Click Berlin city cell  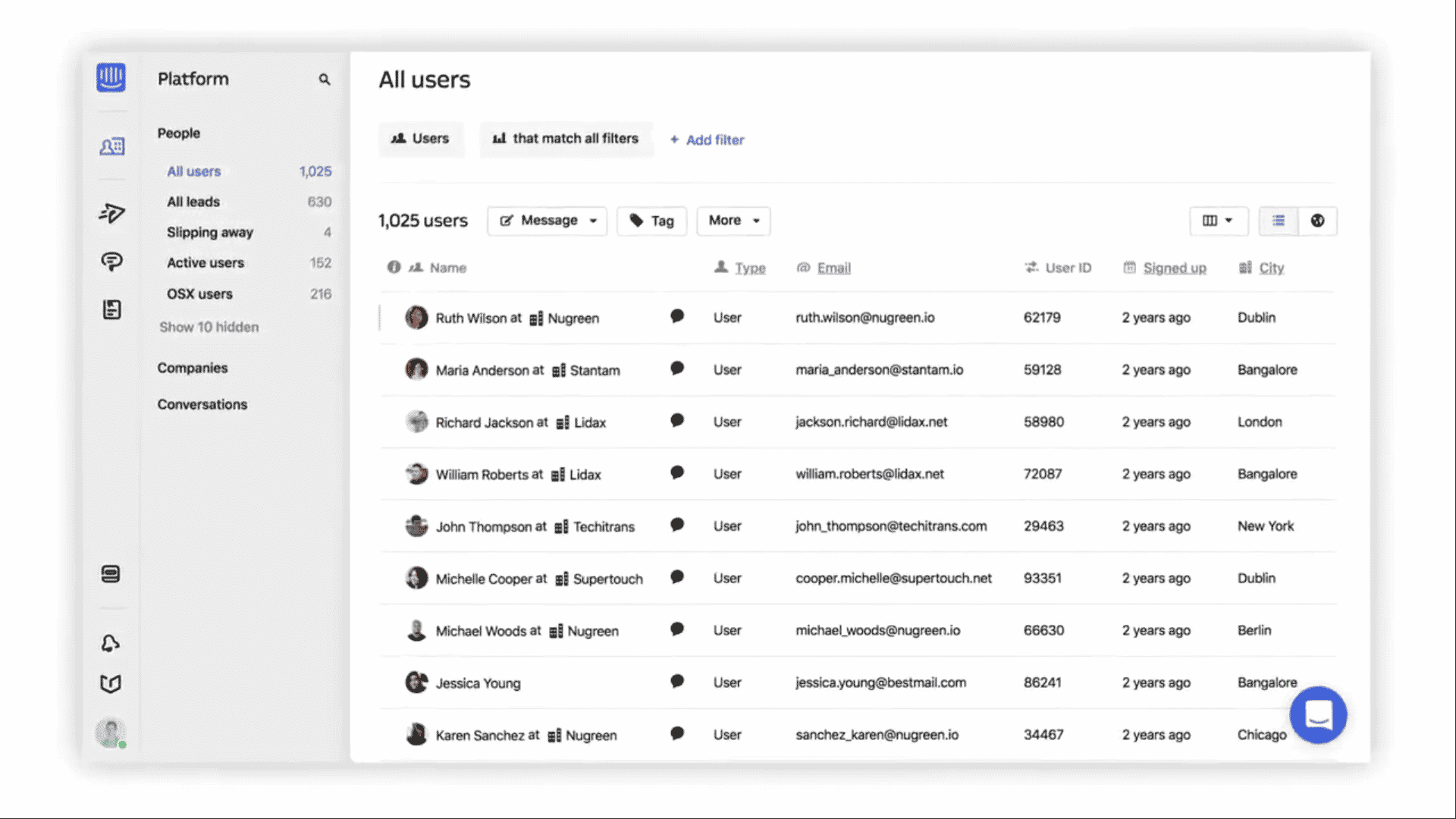click(1254, 630)
